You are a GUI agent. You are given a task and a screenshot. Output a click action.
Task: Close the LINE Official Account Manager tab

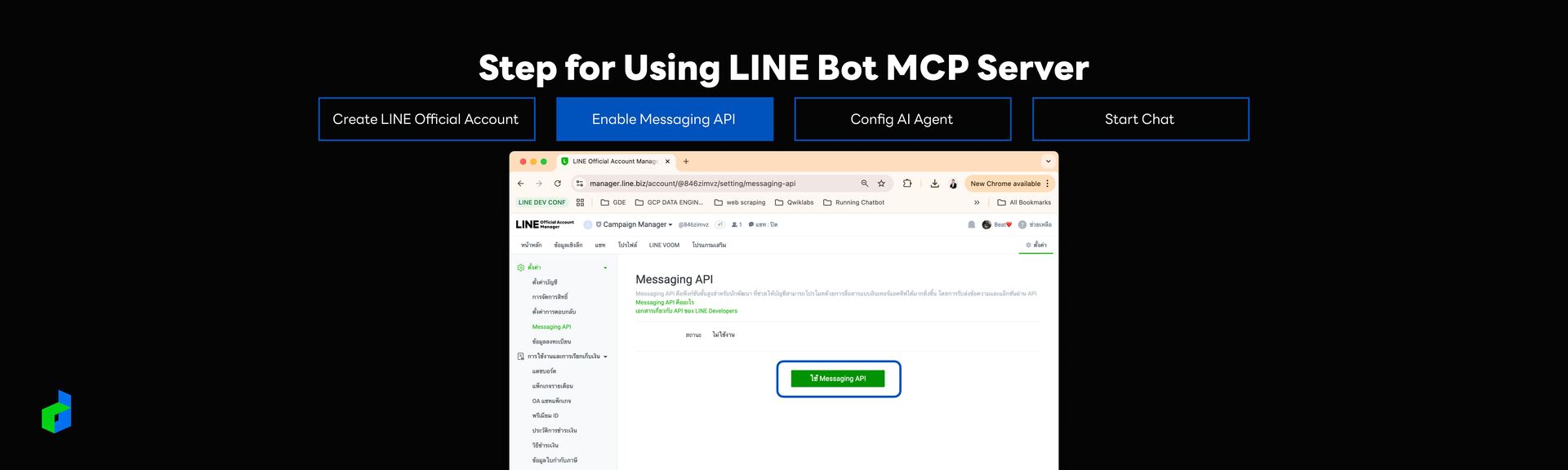point(667,162)
